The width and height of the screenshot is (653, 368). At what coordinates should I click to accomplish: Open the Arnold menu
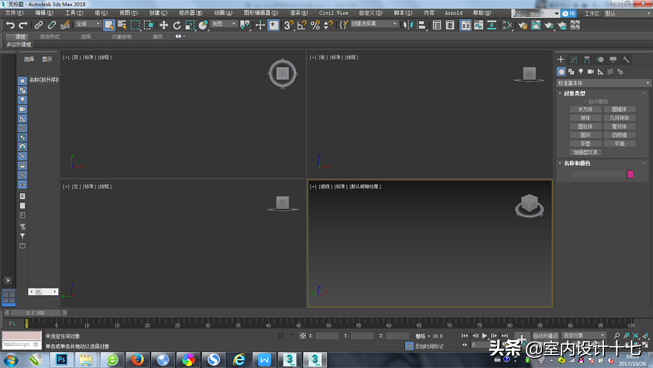pyautogui.click(x=453, y=13)
